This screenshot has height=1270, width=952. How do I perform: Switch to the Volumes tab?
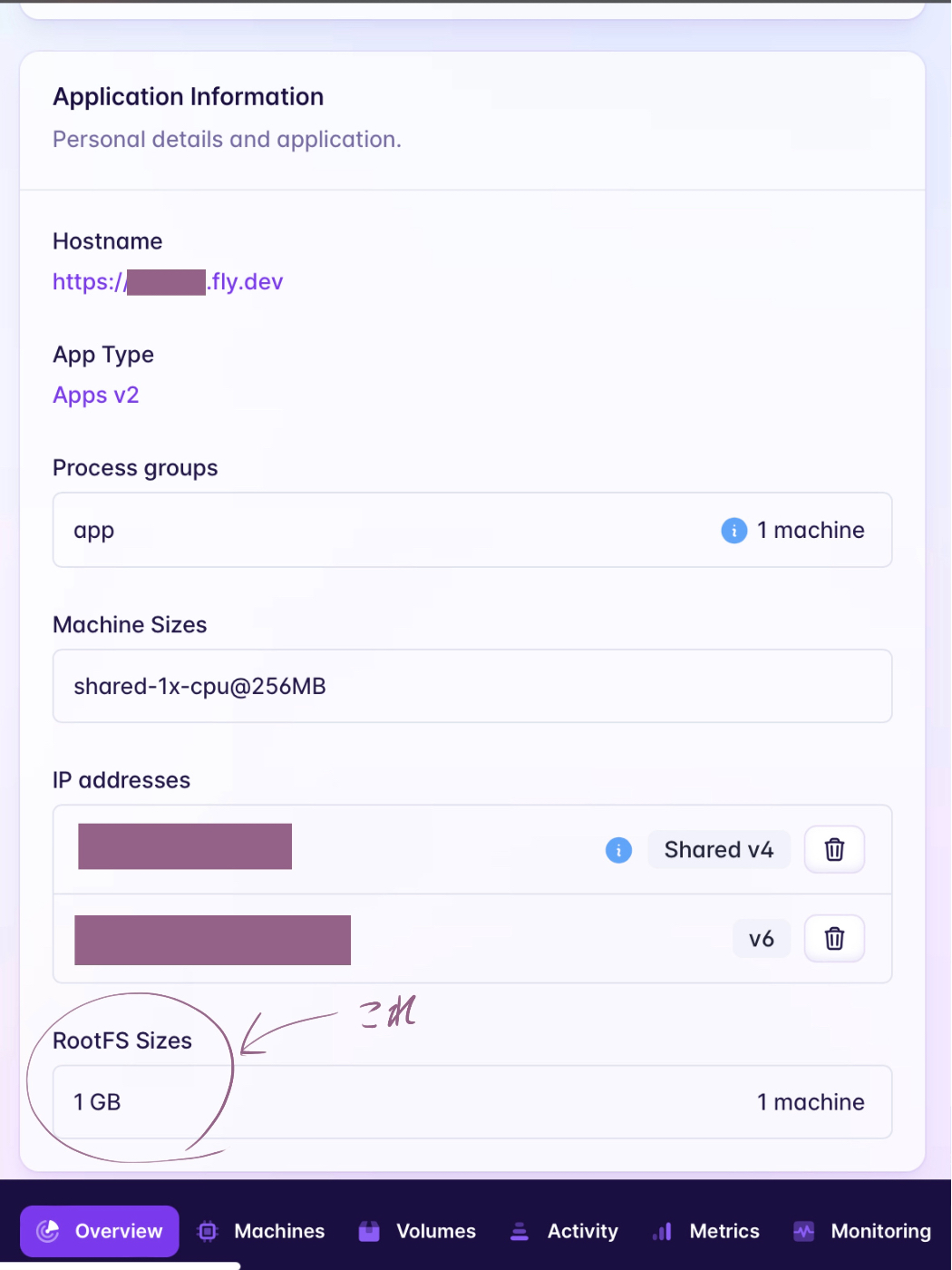(435, 1231)
